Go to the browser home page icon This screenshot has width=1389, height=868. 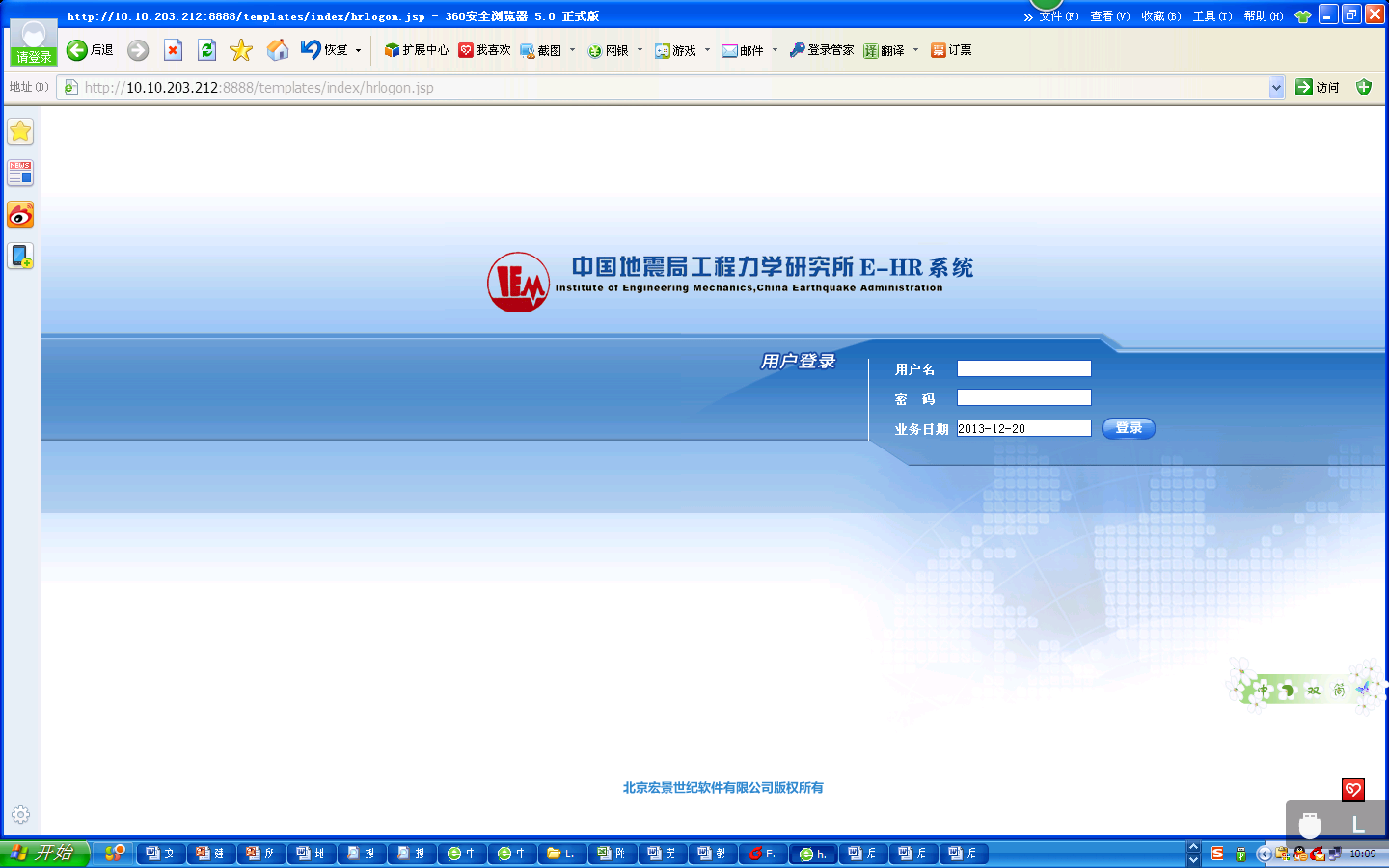tap(278, 50)
